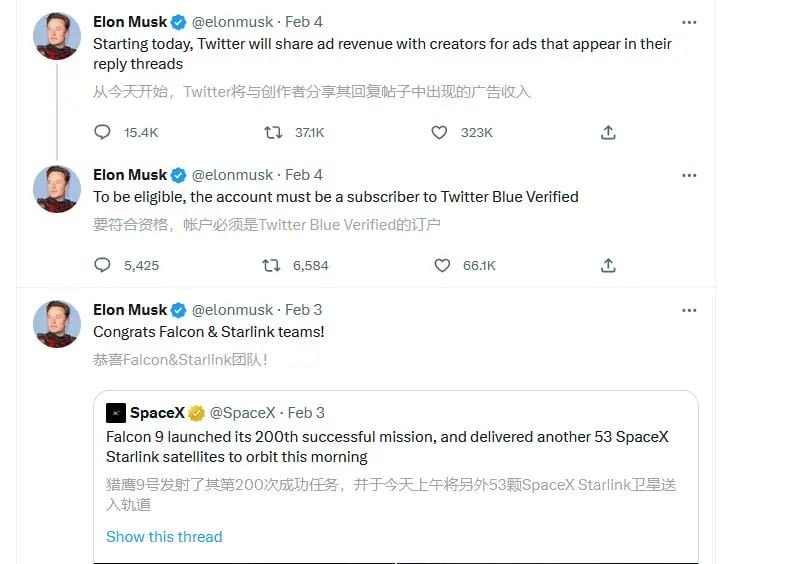The width and height of the screenshot is (787, 564).
Task: Click the SpaceX gold verified badge
Action: point(196,413)
